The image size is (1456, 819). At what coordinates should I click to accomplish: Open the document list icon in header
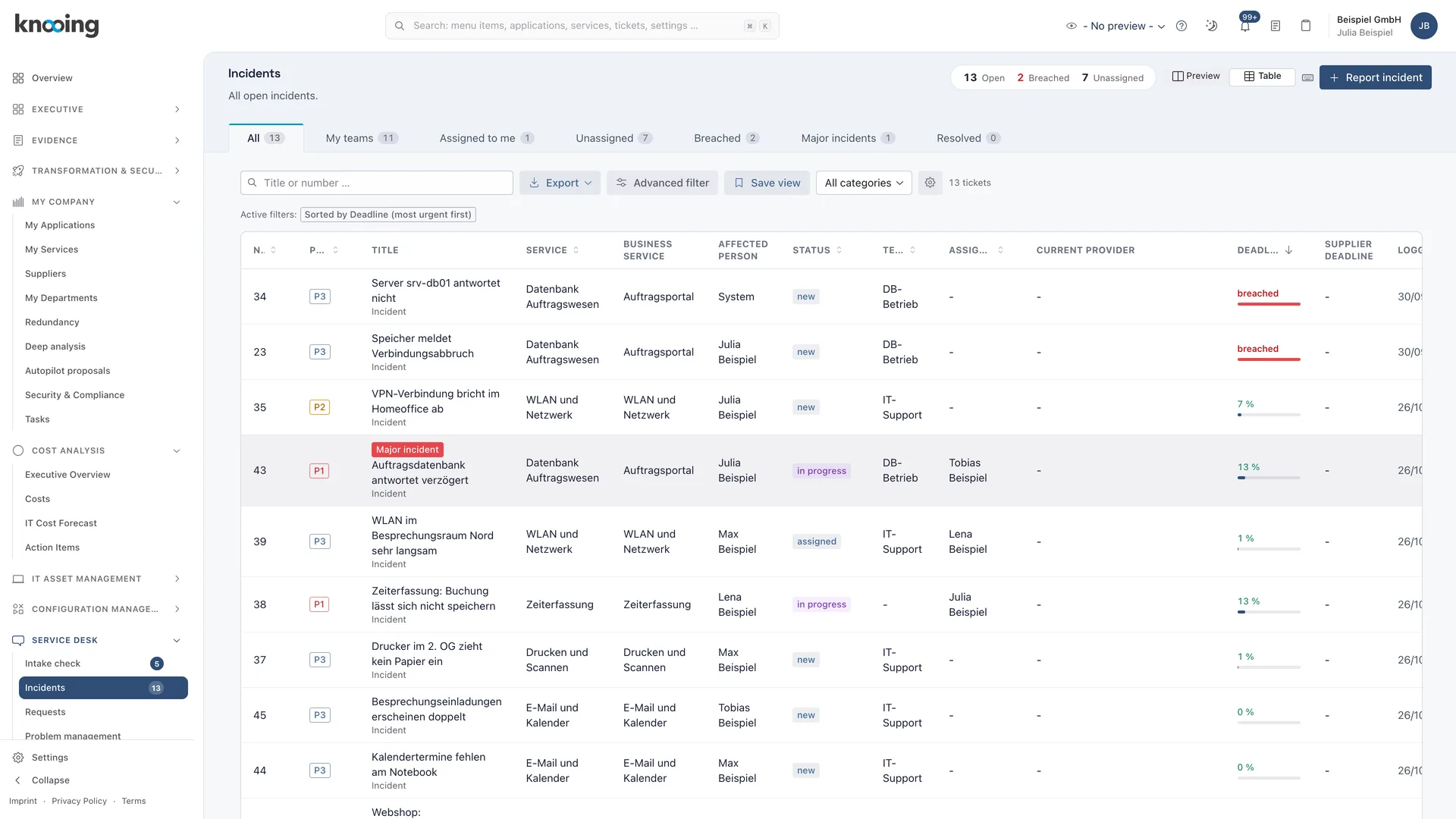(x=1276, y=26)
